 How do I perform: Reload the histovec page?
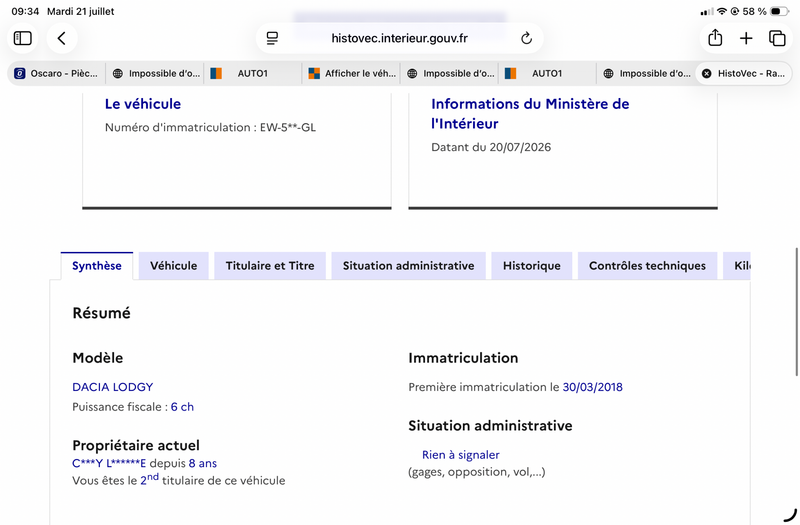tap(526, 38)
